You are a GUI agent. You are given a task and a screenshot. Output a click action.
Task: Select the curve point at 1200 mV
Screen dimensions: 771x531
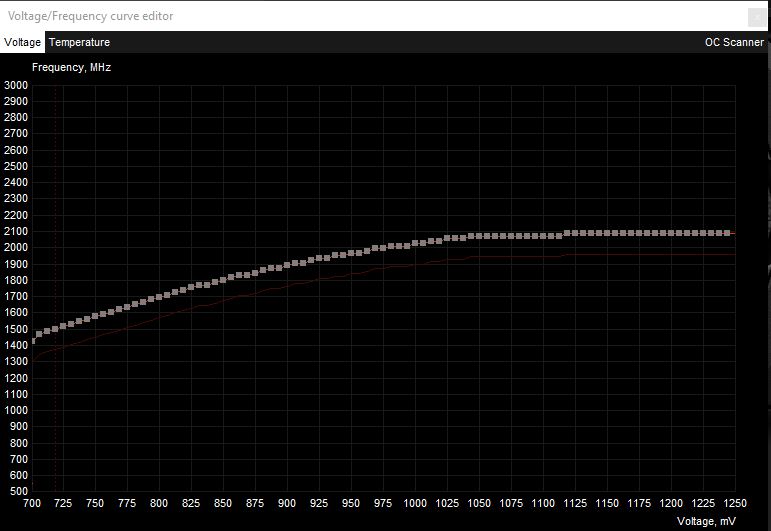671,233
